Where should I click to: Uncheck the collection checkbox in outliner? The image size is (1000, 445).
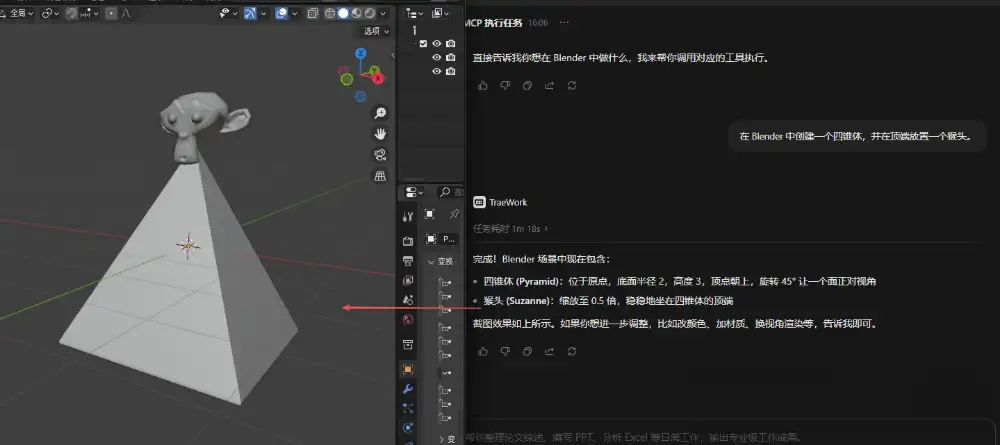[x=423, y=44]
